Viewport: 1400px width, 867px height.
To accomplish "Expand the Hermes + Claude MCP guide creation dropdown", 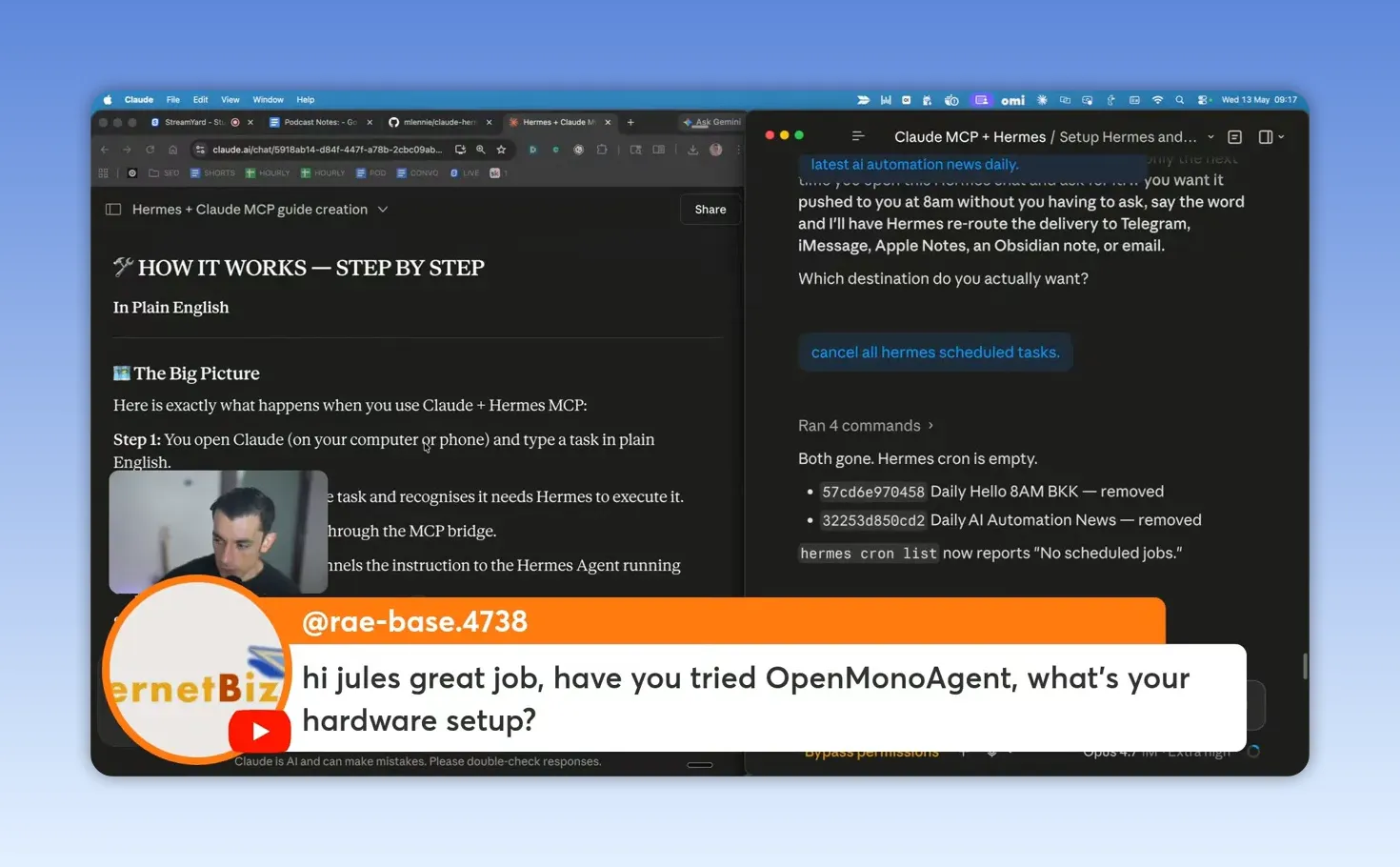I will [x=383, y=210].
